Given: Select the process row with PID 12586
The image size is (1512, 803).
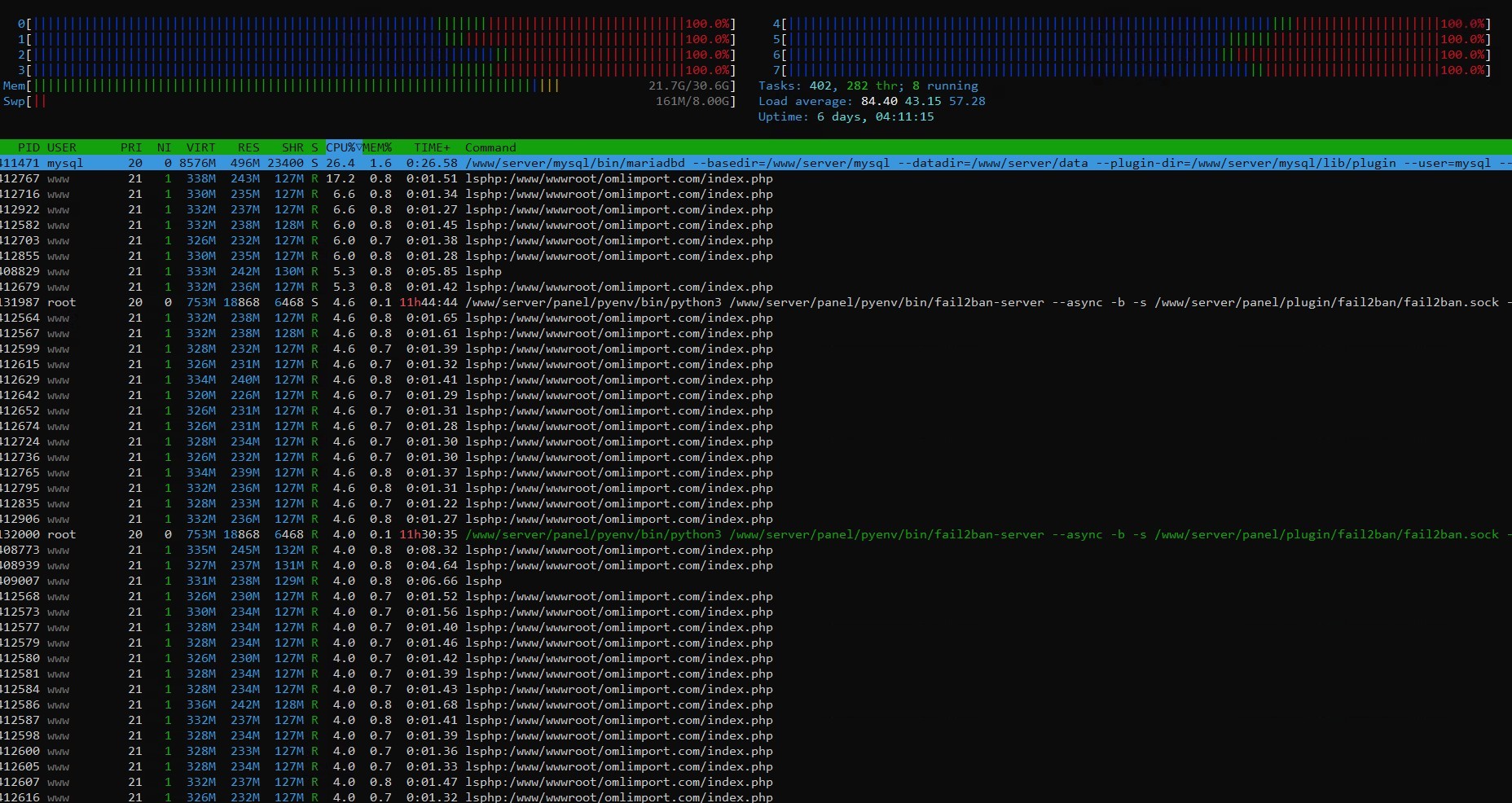Looking at the screenshot, I should [756, 704].
